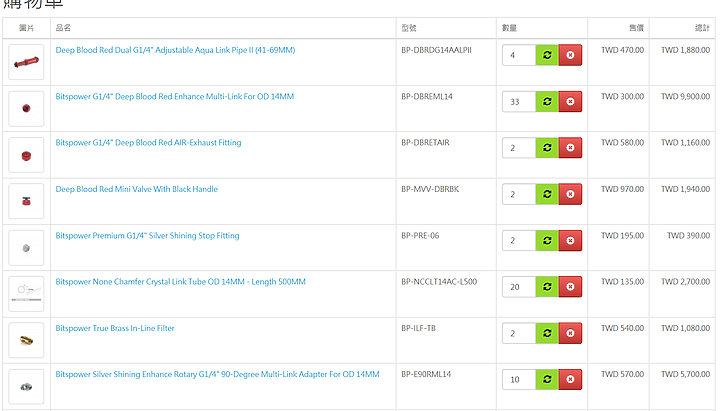Refresh quantity for the Mini Valve With Black Handle
This screenshot has width=720, height=411.
point(547,194)
